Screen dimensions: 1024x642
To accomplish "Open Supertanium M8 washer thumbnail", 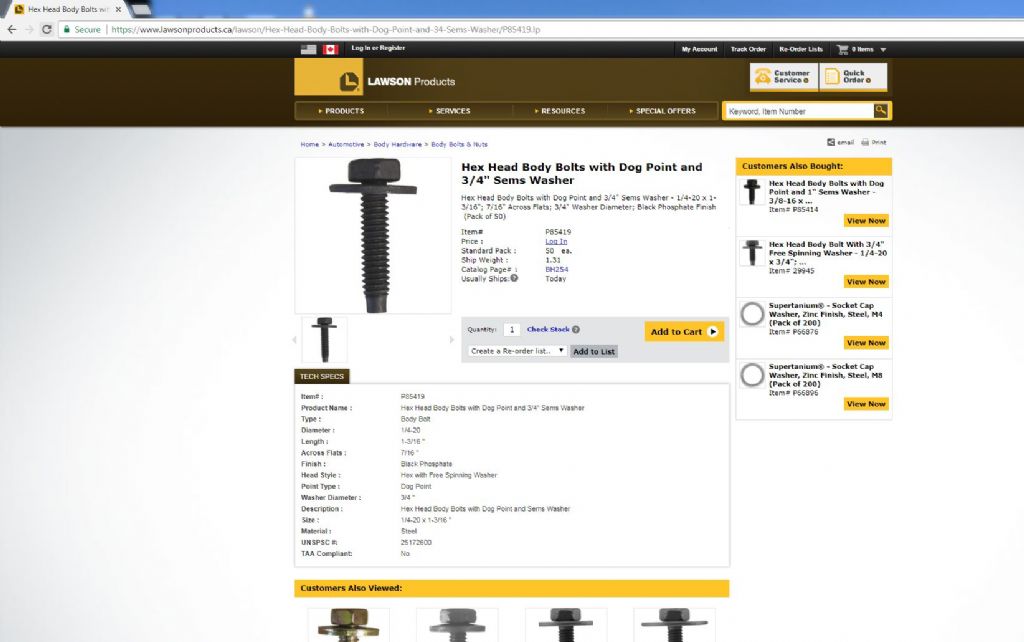I will [x=752, y=376].
